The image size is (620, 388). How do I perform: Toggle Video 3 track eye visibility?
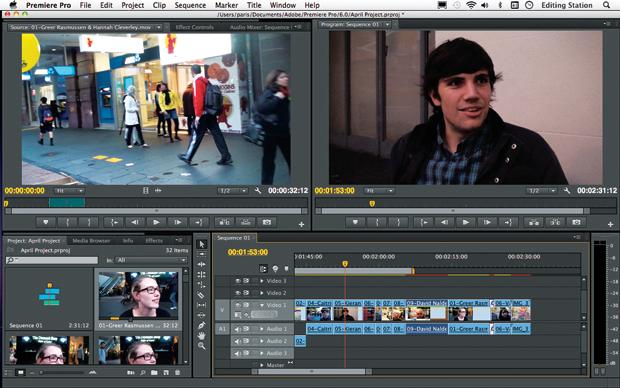pos(238,281)
